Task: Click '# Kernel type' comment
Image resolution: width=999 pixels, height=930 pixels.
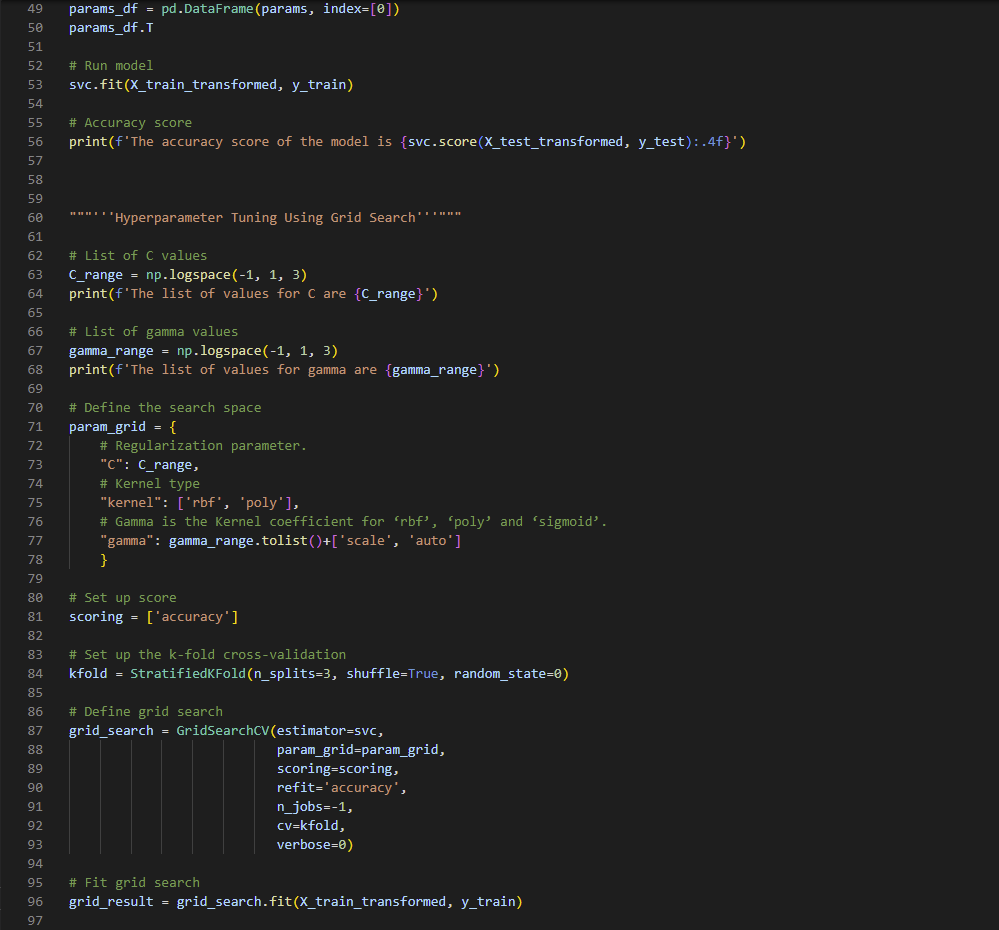Action: click(150, 483)
